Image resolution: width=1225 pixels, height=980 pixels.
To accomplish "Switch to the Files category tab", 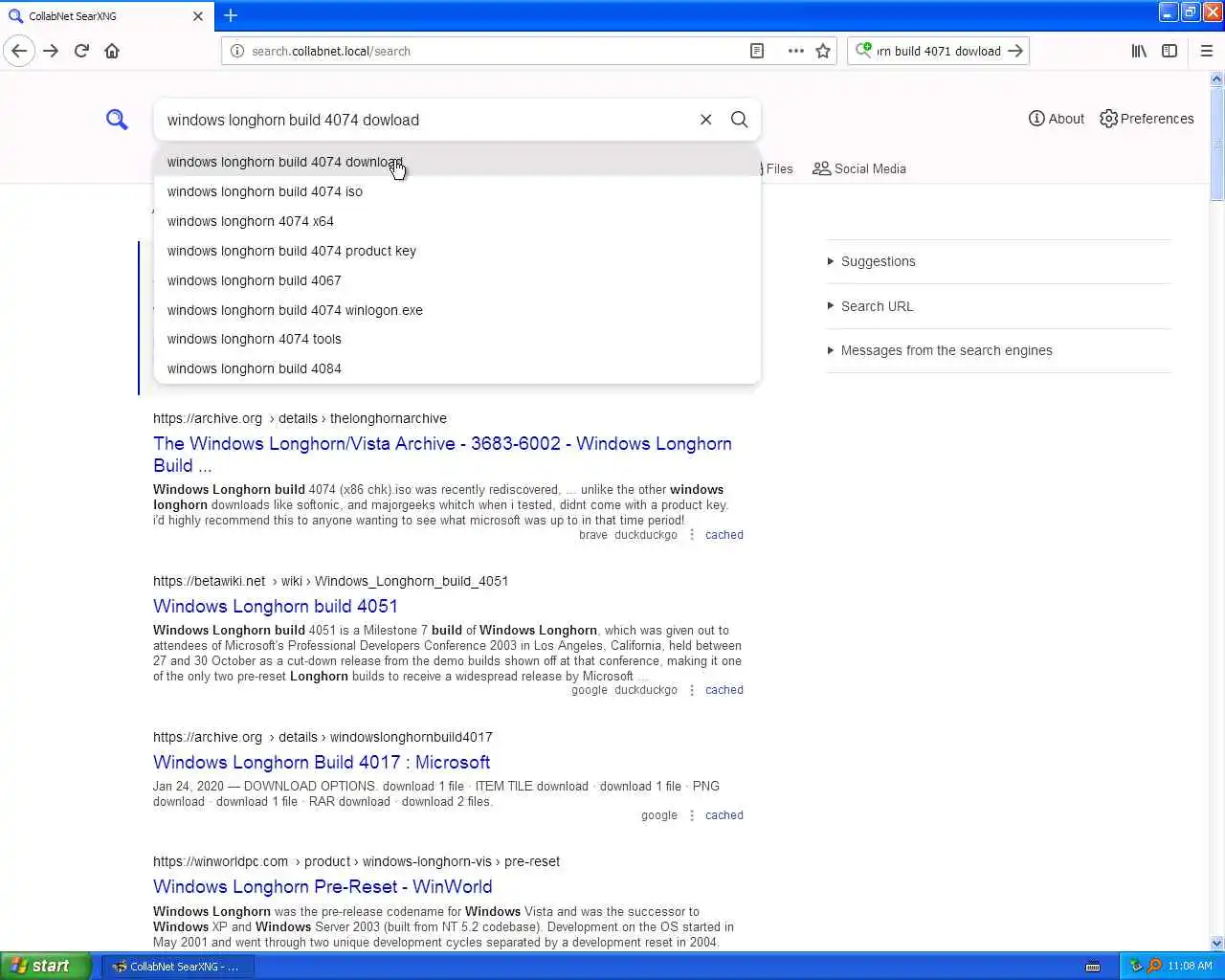I will click(x=778, y=168).
